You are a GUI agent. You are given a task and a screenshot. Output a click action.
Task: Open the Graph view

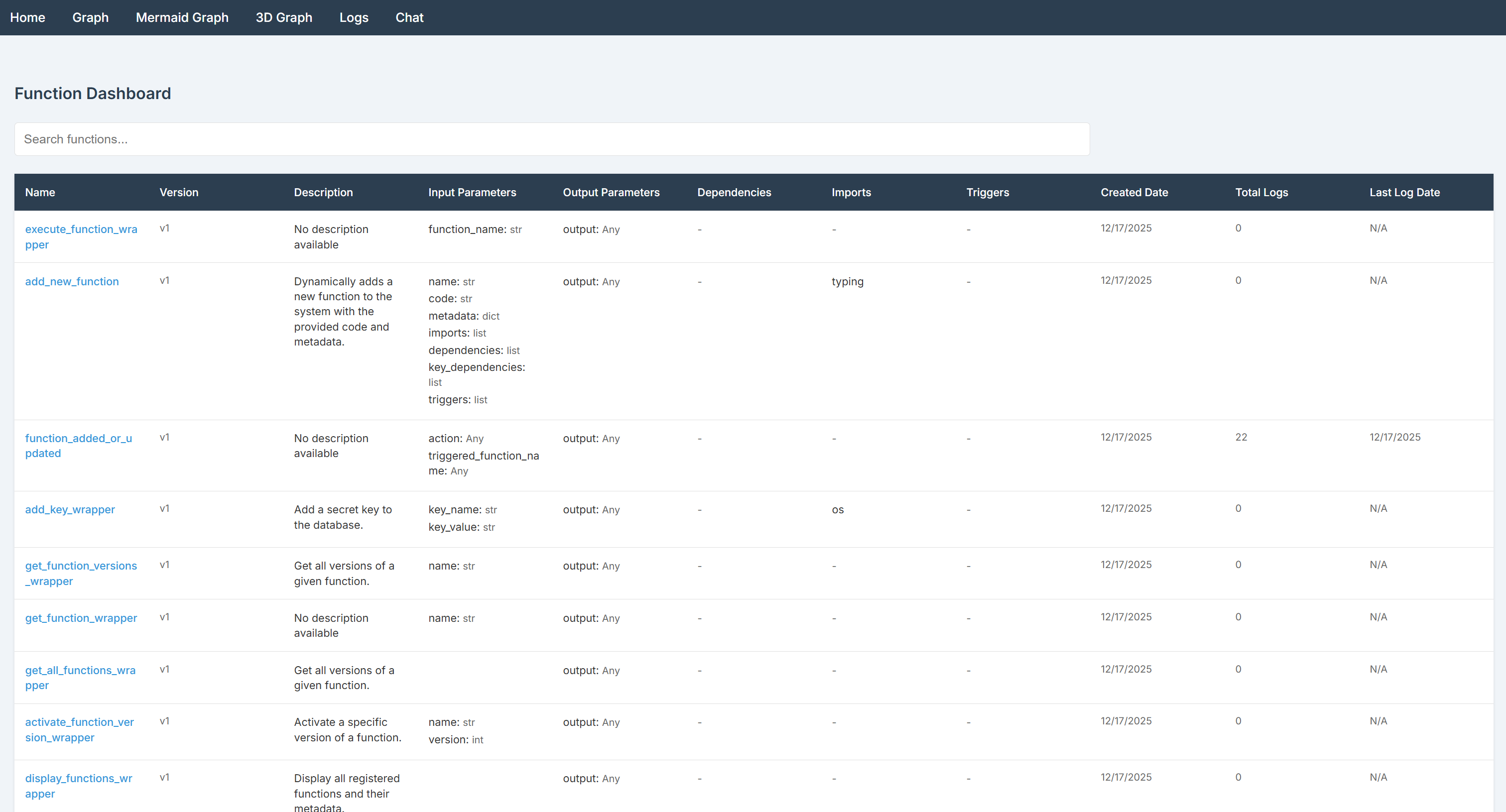click(x=90, y=17)
